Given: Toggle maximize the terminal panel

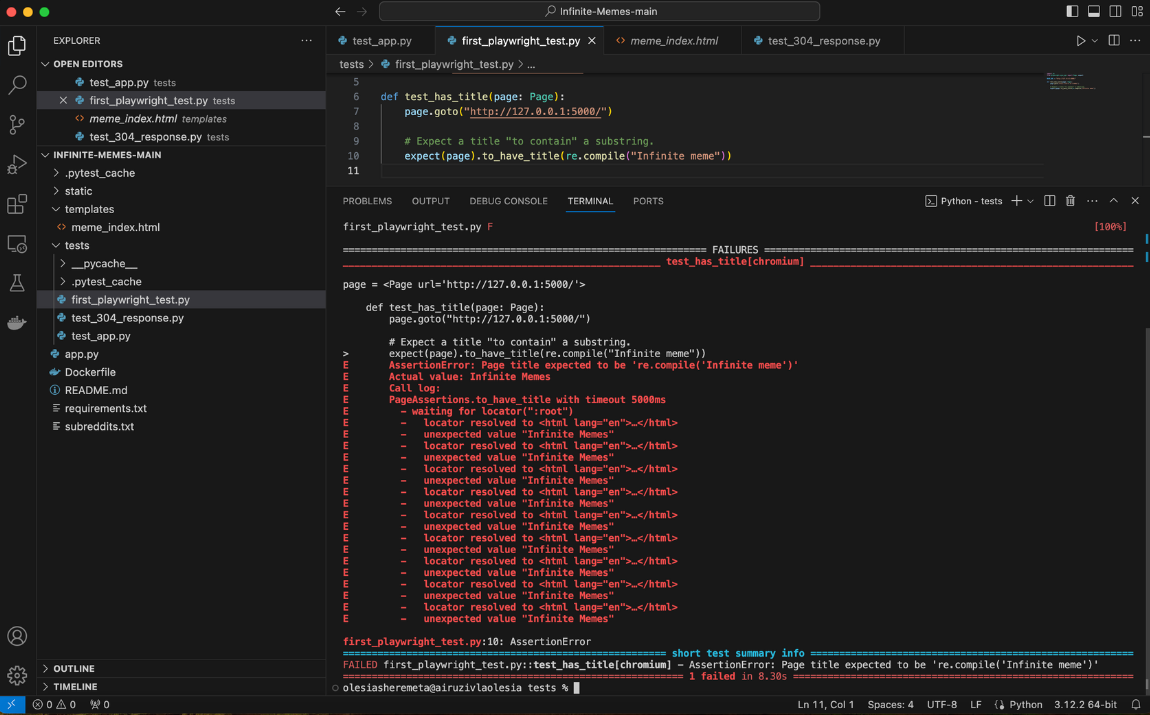Looking at the screenshot, I should point(1113,200).
